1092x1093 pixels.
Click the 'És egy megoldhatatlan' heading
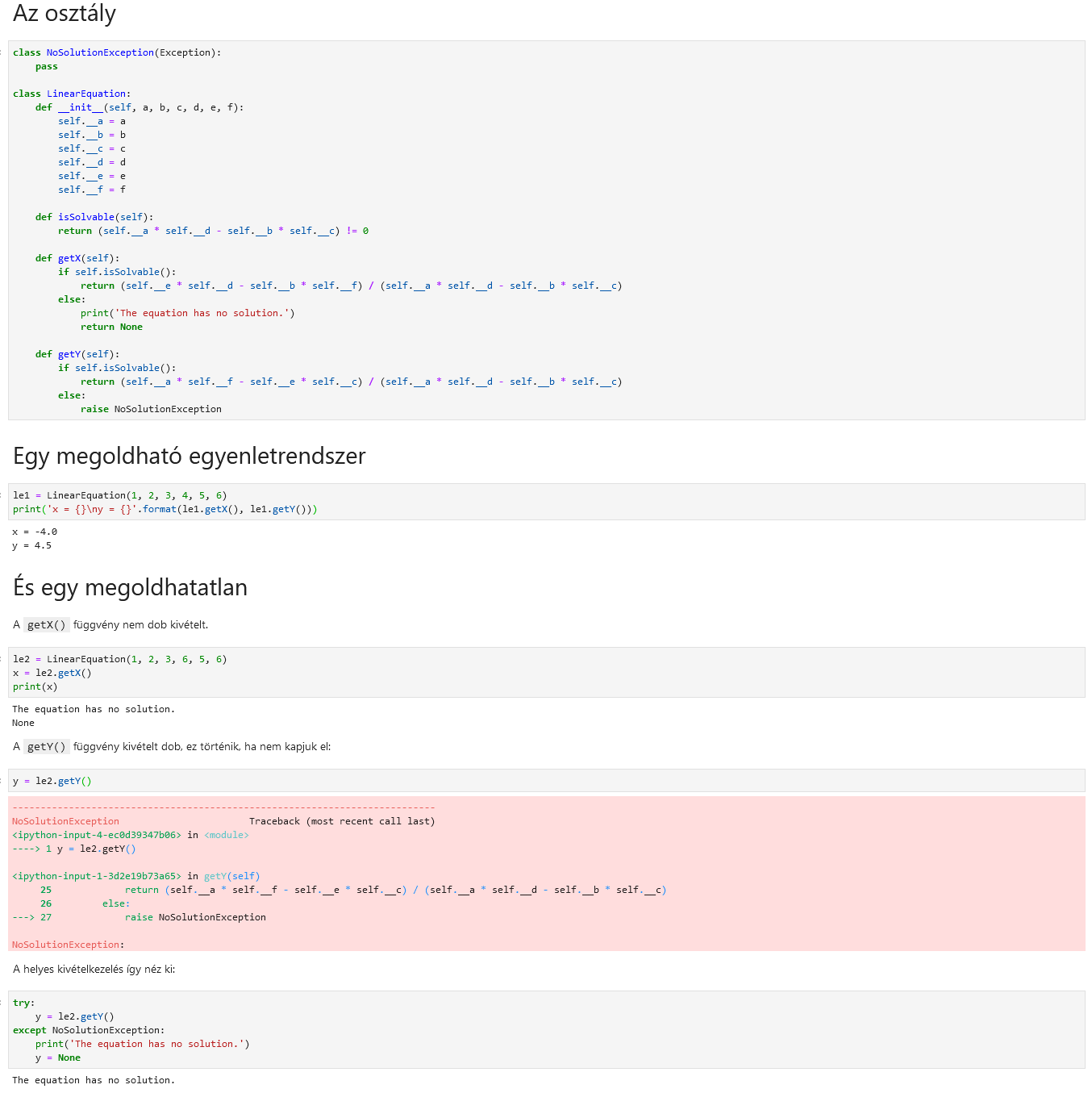131,587
